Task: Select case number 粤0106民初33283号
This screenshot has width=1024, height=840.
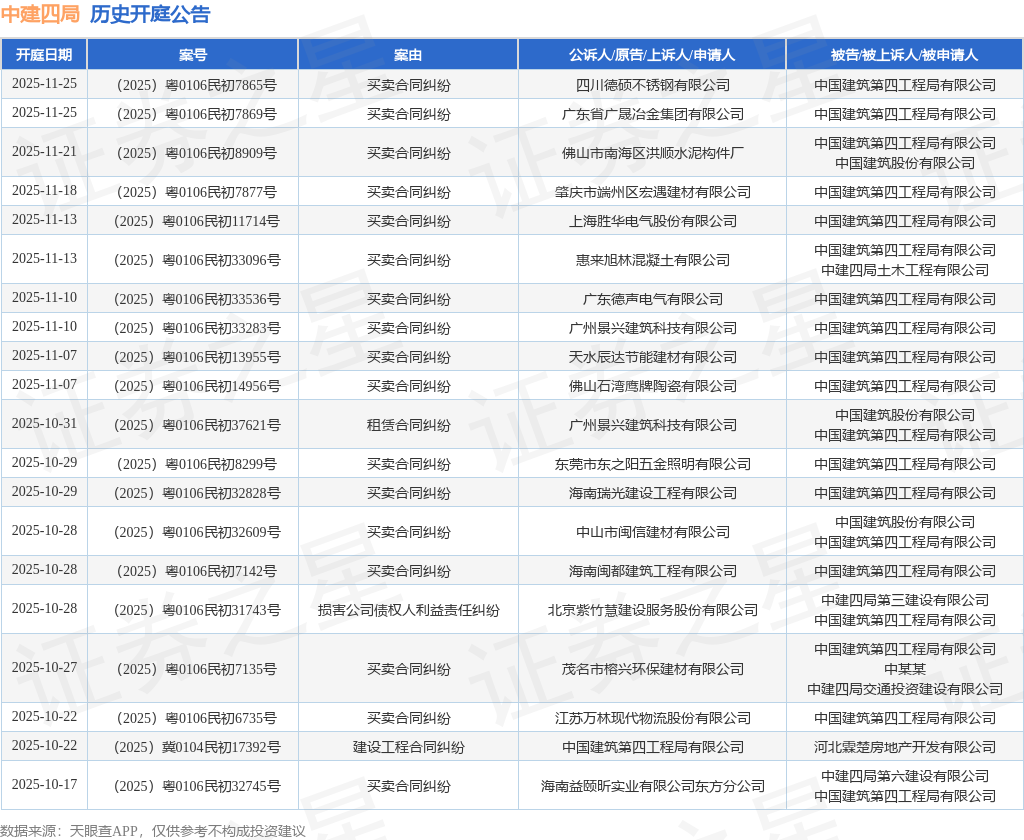Action: tap(221, 328)
